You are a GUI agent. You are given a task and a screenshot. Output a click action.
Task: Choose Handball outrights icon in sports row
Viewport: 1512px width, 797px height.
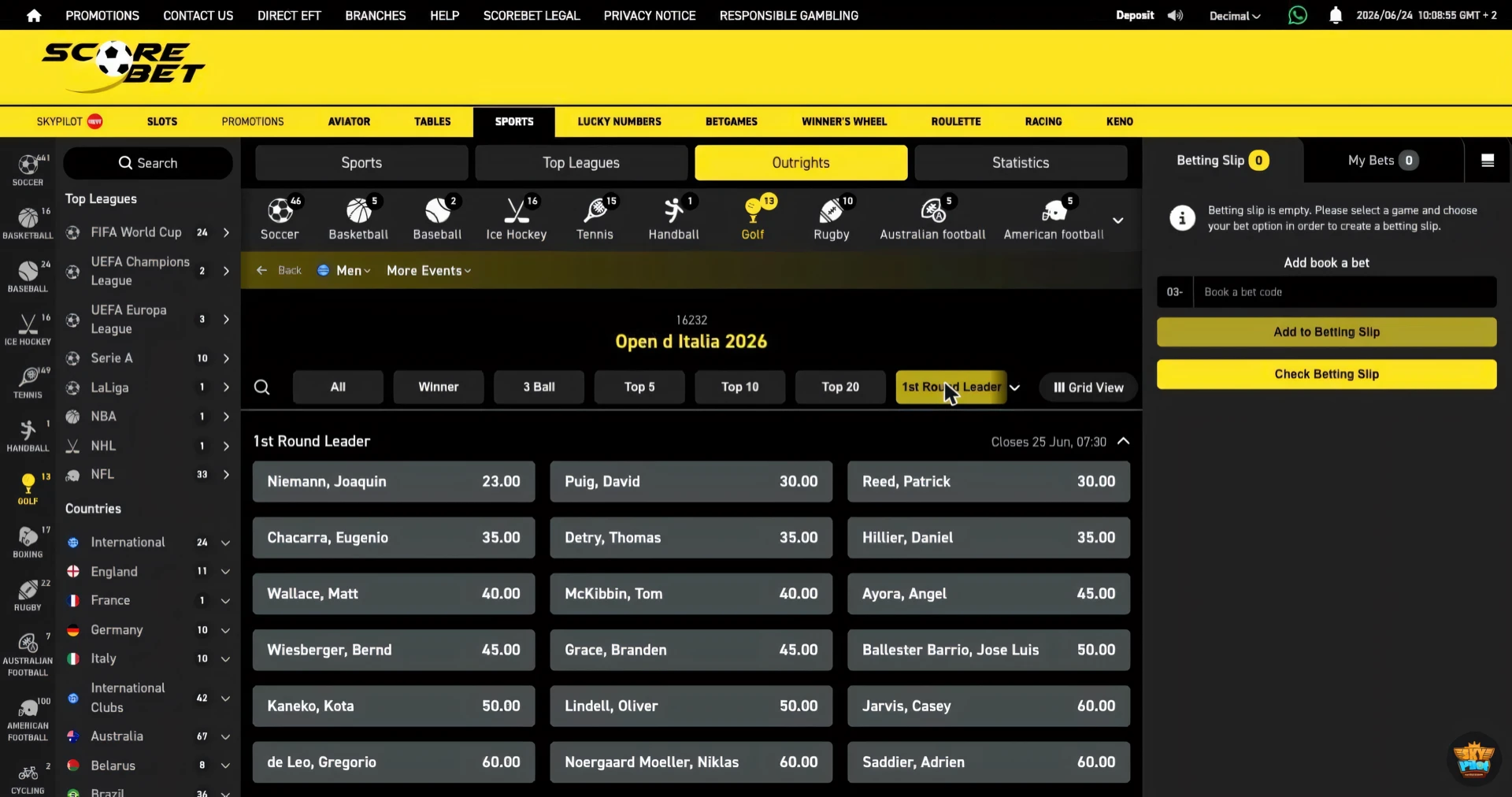[x=673, y=219]
